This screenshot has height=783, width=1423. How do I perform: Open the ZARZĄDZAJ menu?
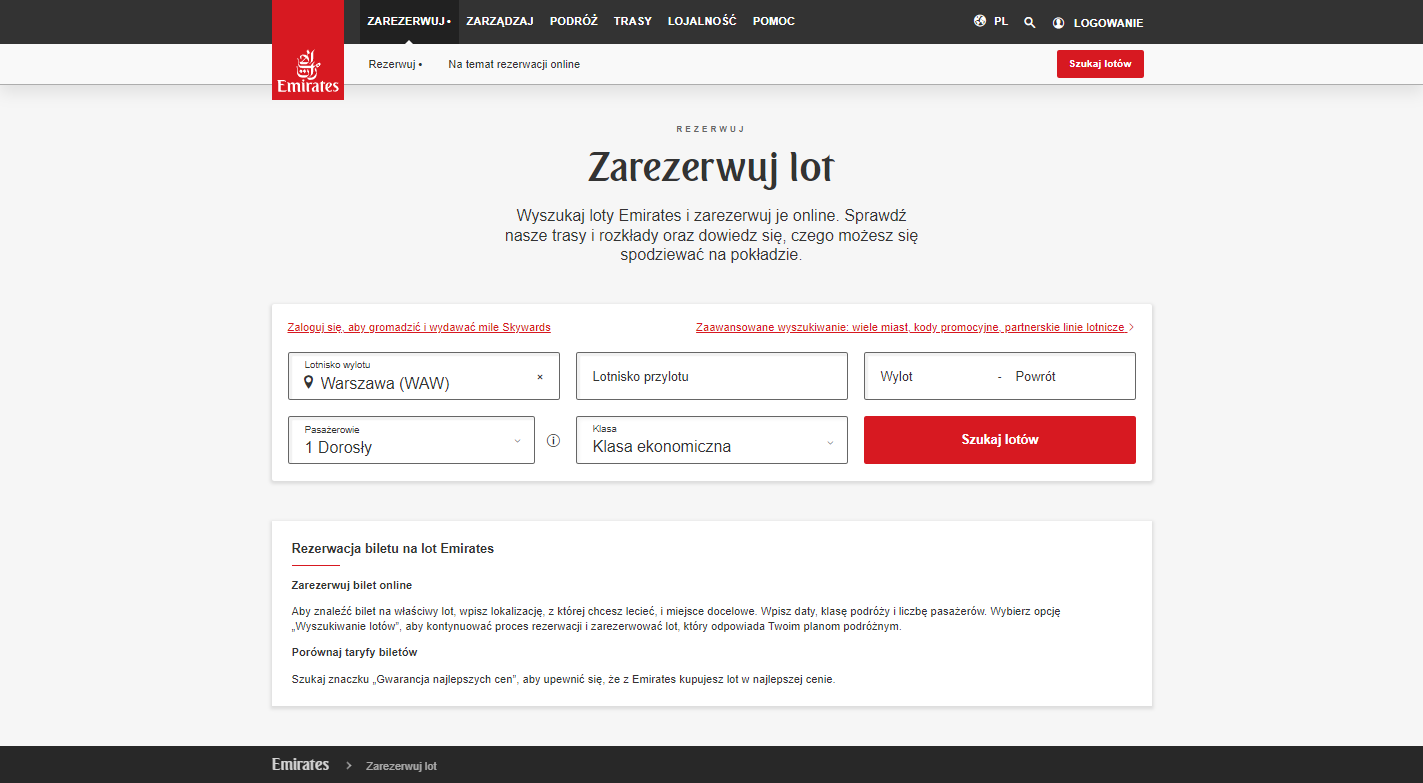coord(500,21)
